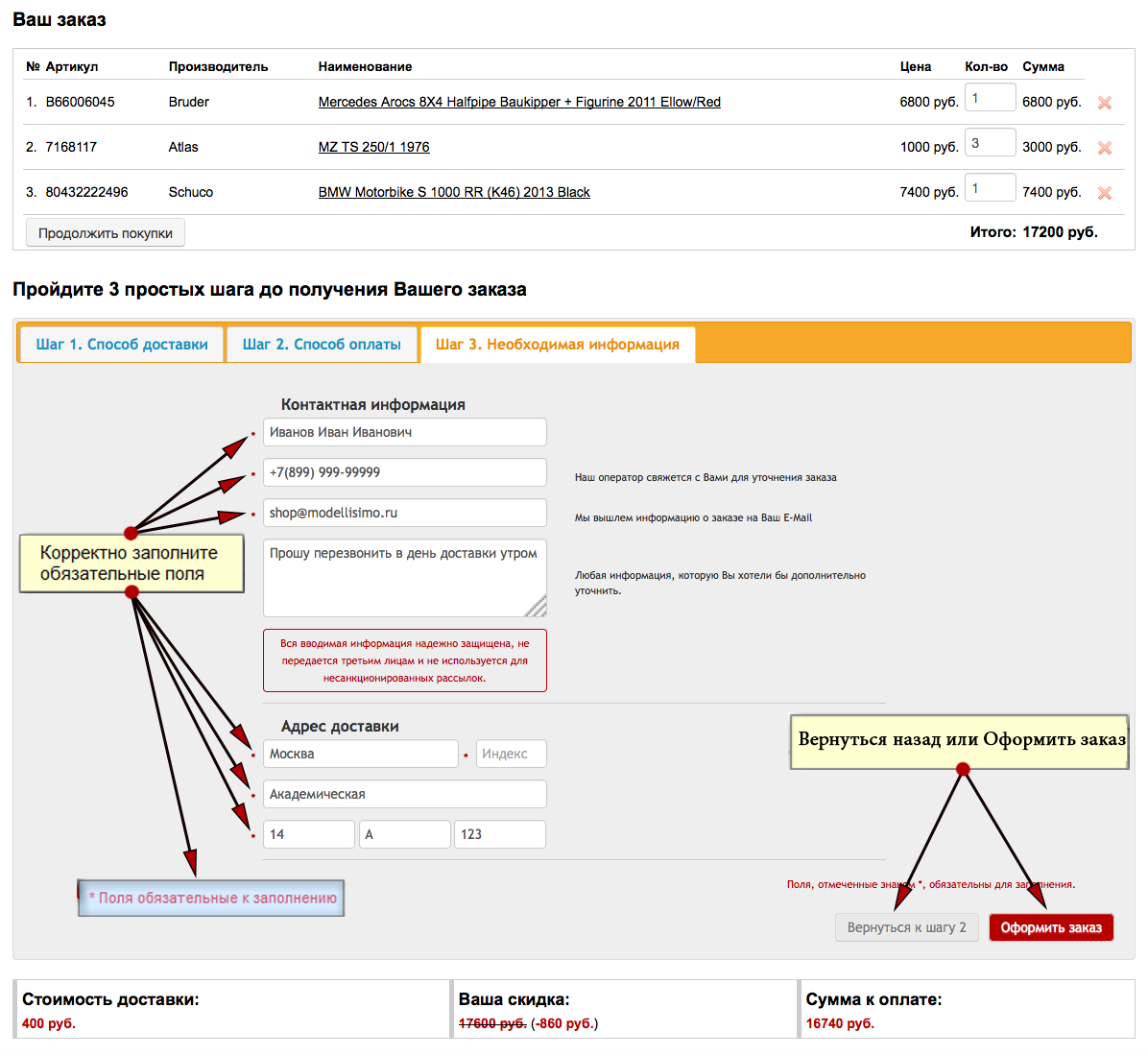Click the street field Академическая
Image resolution: width=1148 pixels, height=1056 pixels.
(404, 794)
